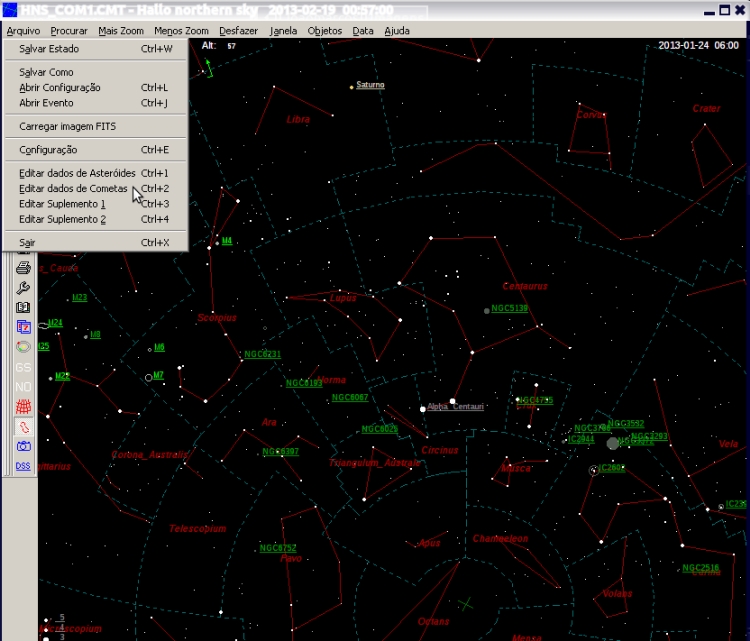This screenshot has width=750, height=641.
Task: Click the Saturno planet label
Action: [370, 85]
